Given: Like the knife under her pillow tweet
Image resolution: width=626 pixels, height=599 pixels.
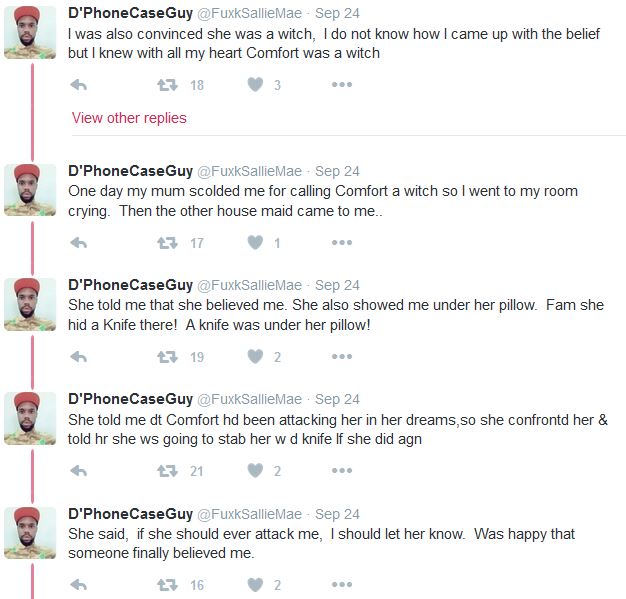Looking at the screenshot, I should [x=255, y=357].
